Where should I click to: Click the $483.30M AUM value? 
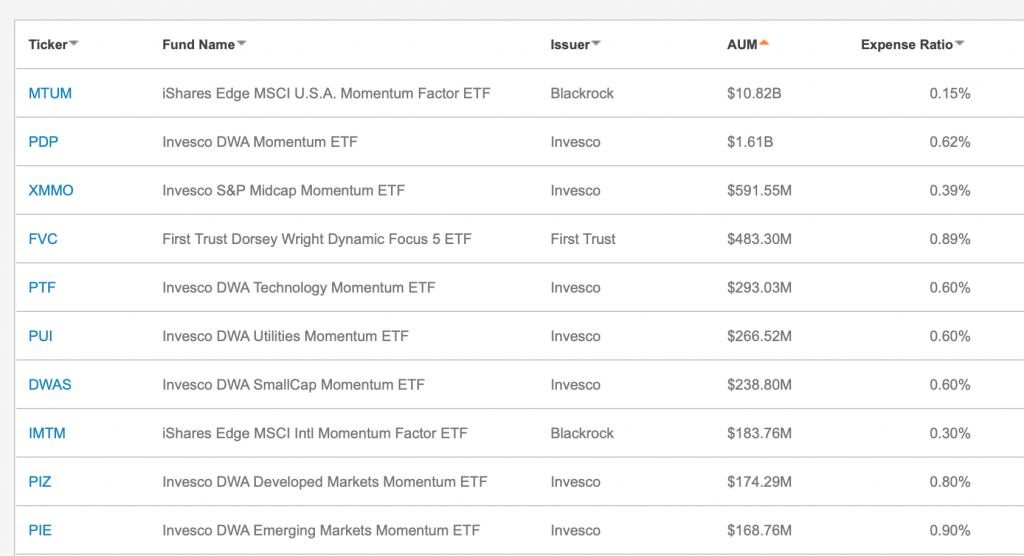(x=759, y=239)
